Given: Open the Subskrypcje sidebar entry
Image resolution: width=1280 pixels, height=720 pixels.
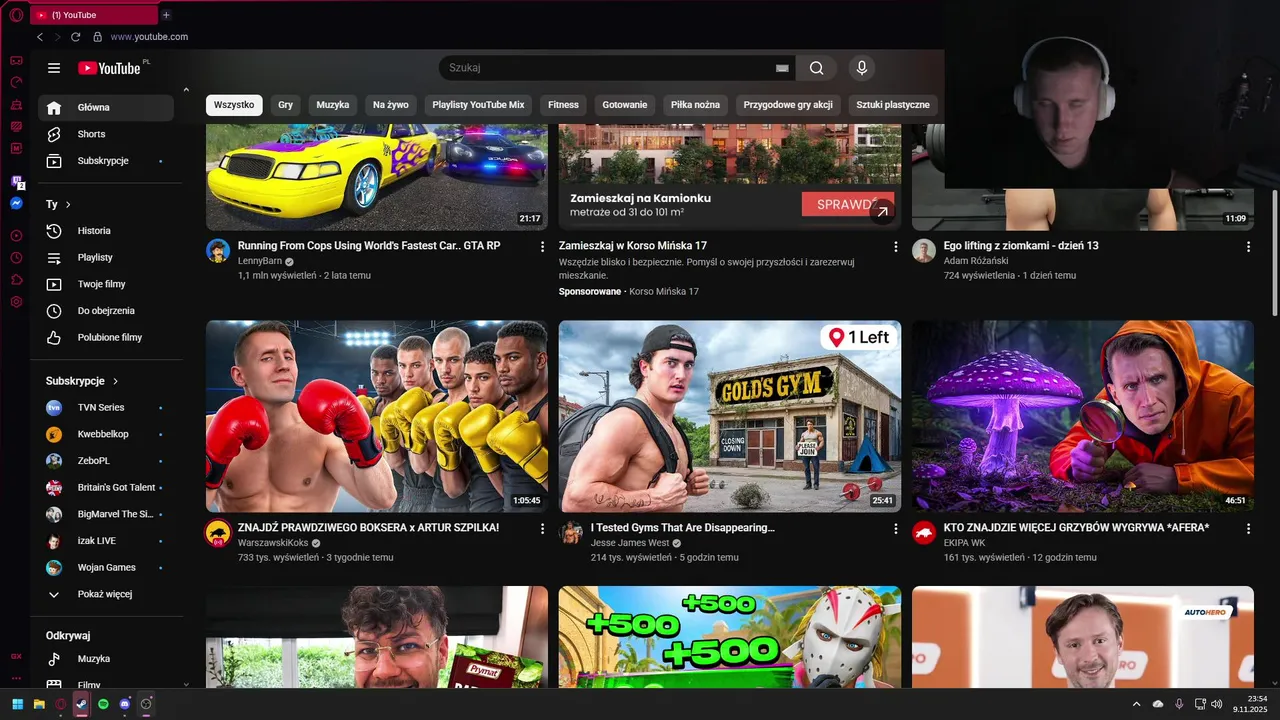Looking at the screenshot, I should click(106, 161).
